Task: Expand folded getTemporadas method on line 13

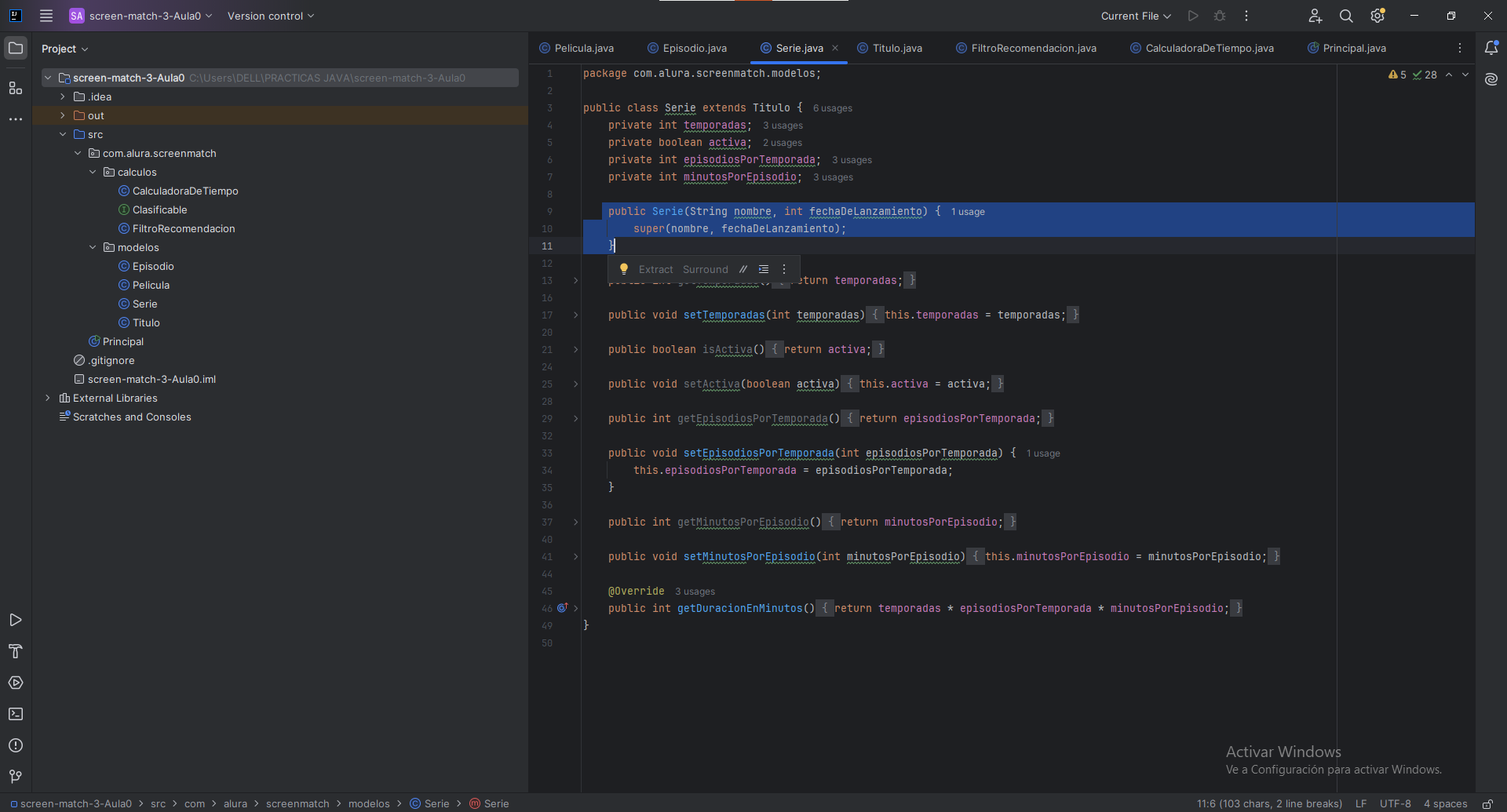Action: pyautogui.click(x=575, y=280)
